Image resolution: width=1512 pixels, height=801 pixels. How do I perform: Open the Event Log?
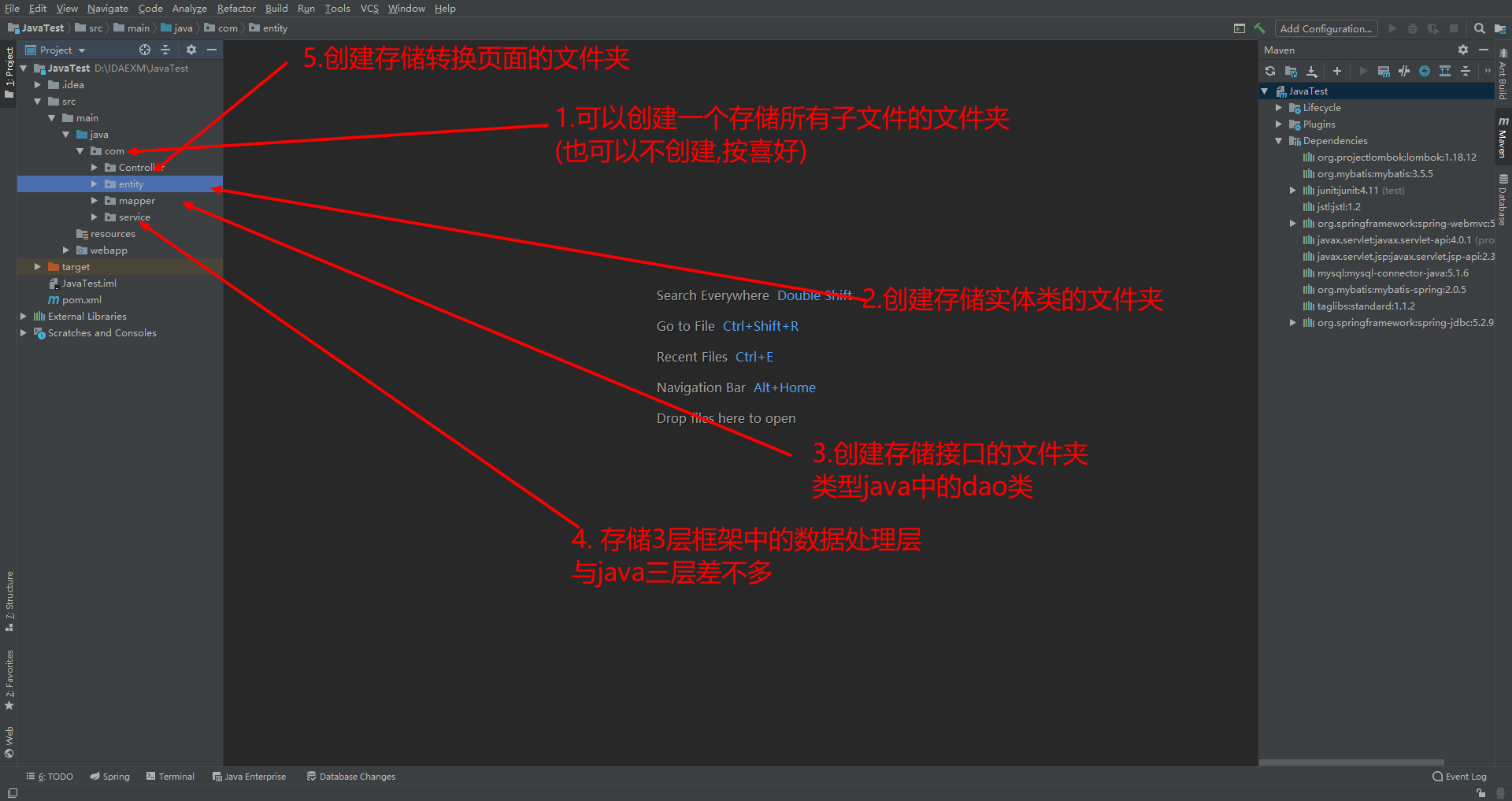pyautogui.click(x=1460, y=777)
